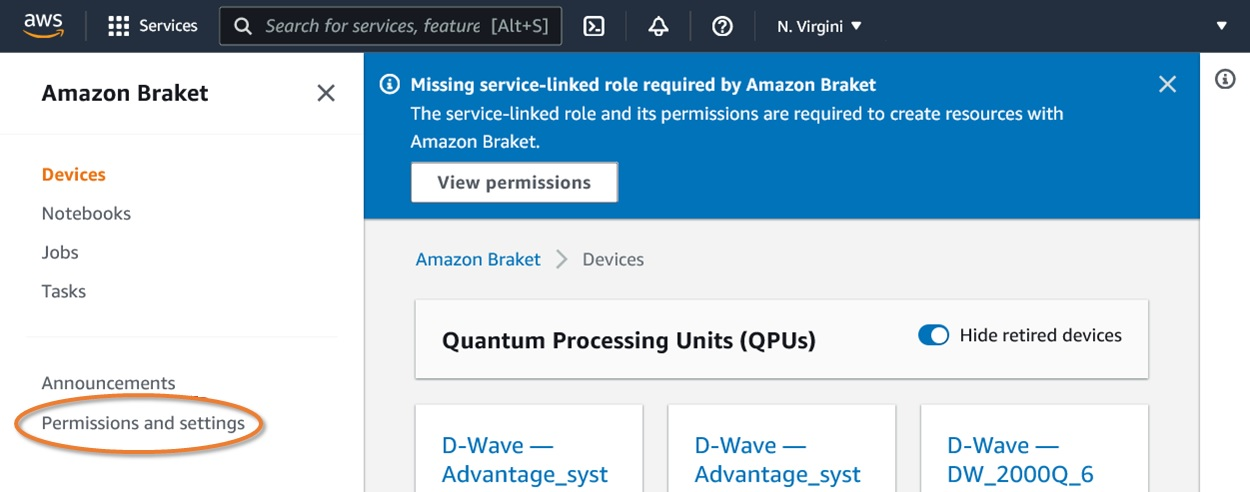Image resolution: width=1250 pixels, height=492 pixels.
Task: Open the notifications bell icon
Action: (658, 27)
